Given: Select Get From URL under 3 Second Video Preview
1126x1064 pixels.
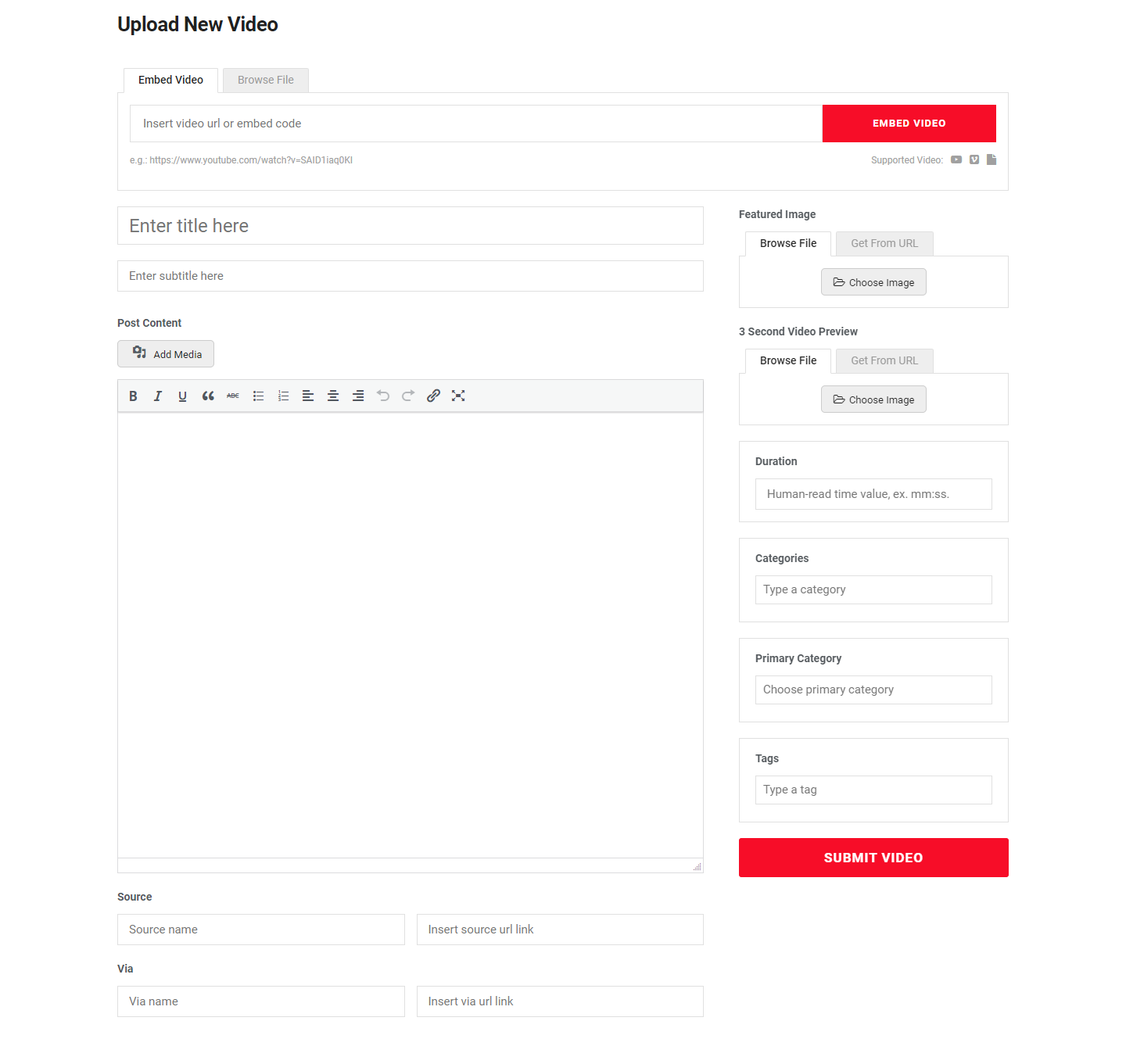Looking at the screenshot, I should [884, 361].
